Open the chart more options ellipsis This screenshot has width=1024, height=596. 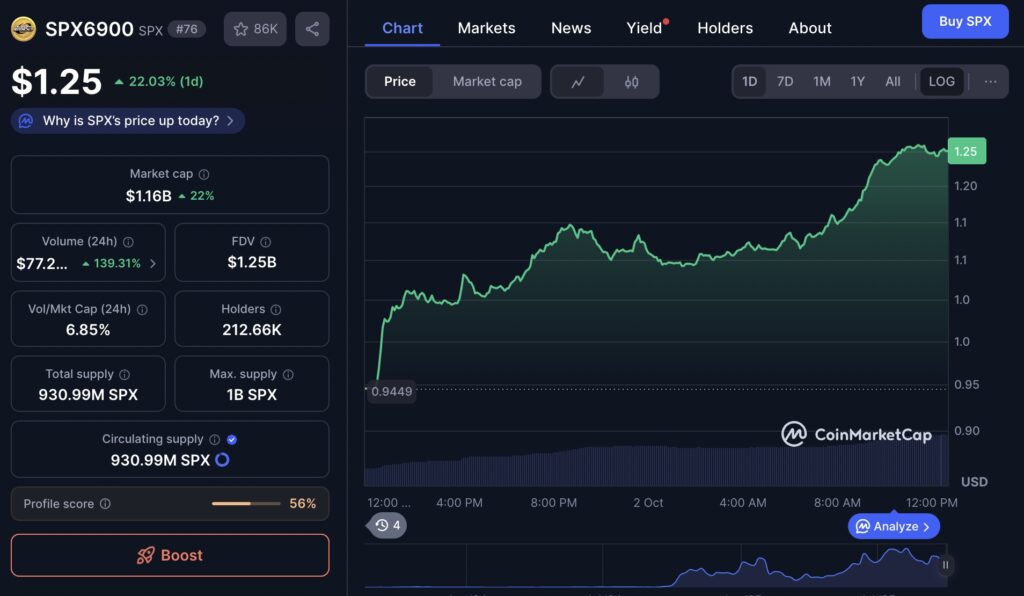(991, 82)
